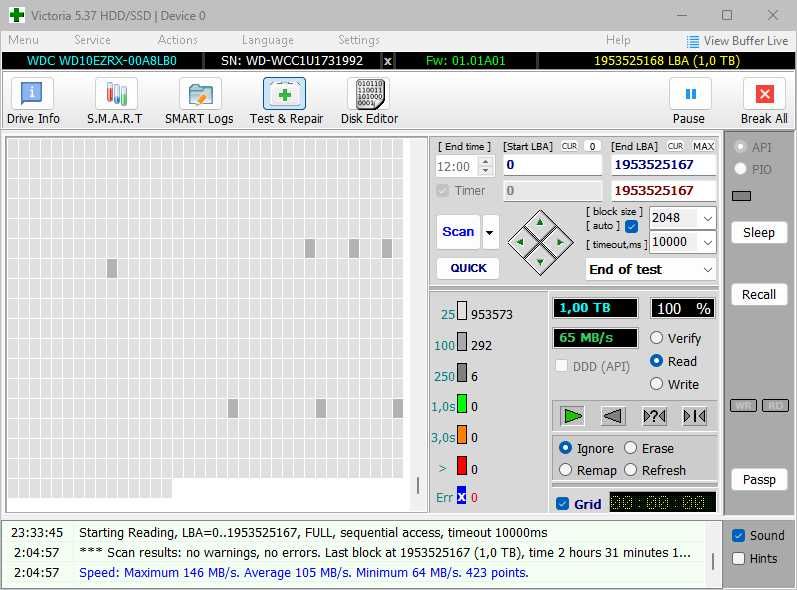The height and width of the screenshot is (590, 797).
Task: Pause the current scan
Action: tap(689, 101)
